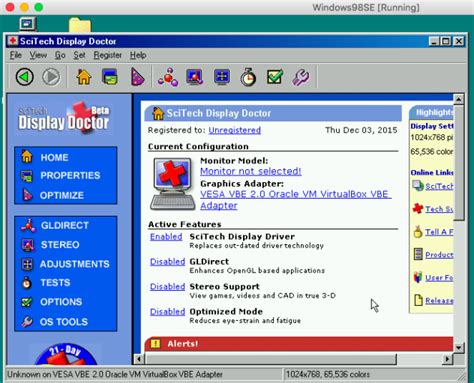Click vertical scrollbar down arrow
Image resolution: width=474 pixels, height=383 pixels.
click(x=459, y=348)
